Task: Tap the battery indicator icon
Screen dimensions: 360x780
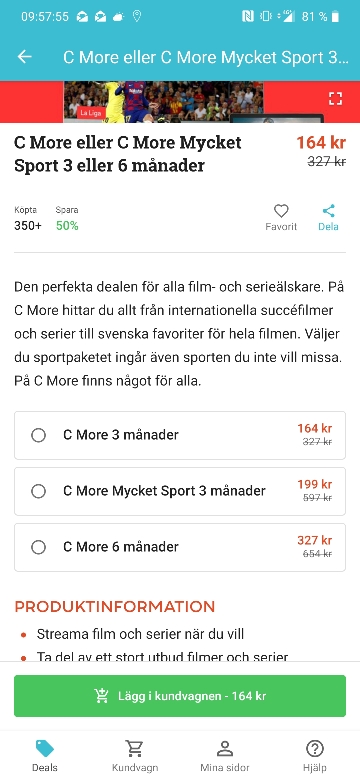Action: click(336, 16)
